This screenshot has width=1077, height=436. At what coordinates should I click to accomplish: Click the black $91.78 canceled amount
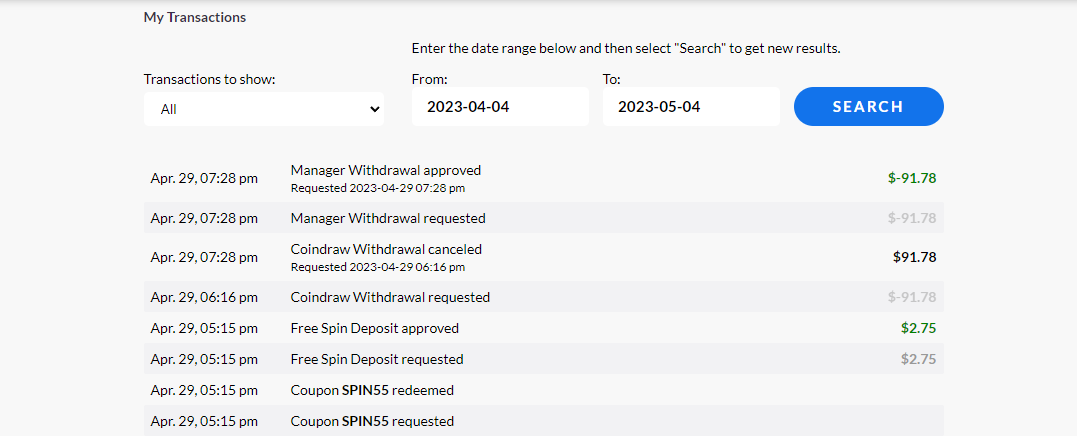[x=914, y=257]
